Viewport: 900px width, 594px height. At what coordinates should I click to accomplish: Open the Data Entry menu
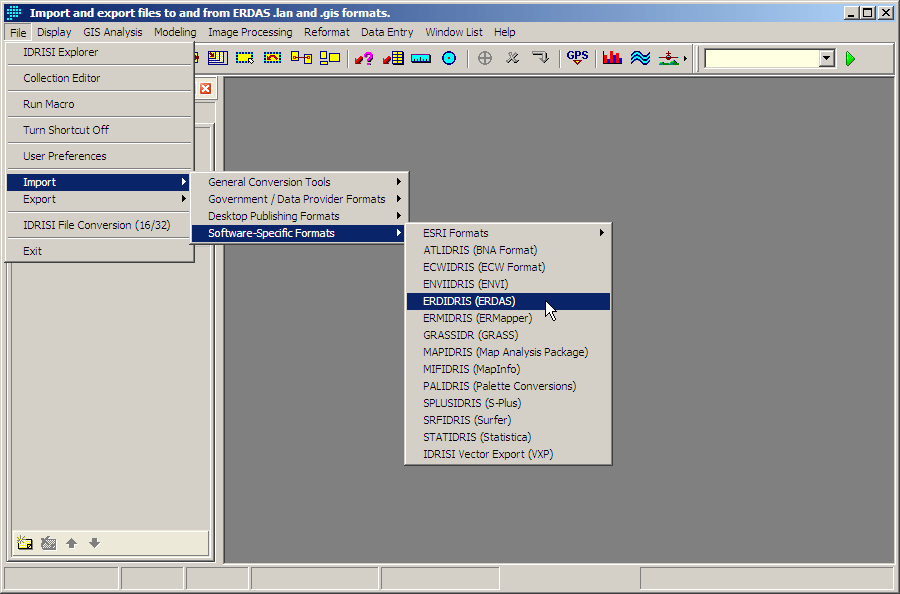[387, 32]
